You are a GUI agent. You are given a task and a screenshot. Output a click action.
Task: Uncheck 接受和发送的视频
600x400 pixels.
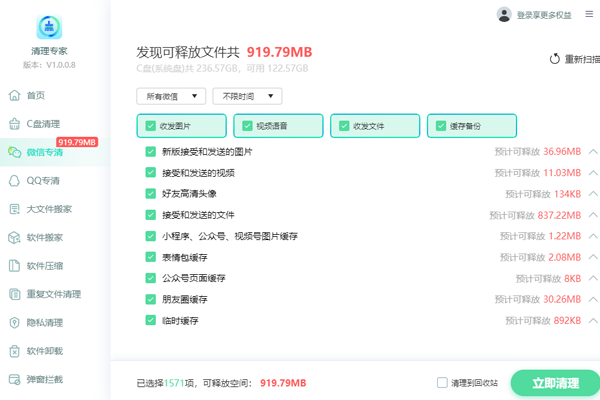[x=151, y=173]
